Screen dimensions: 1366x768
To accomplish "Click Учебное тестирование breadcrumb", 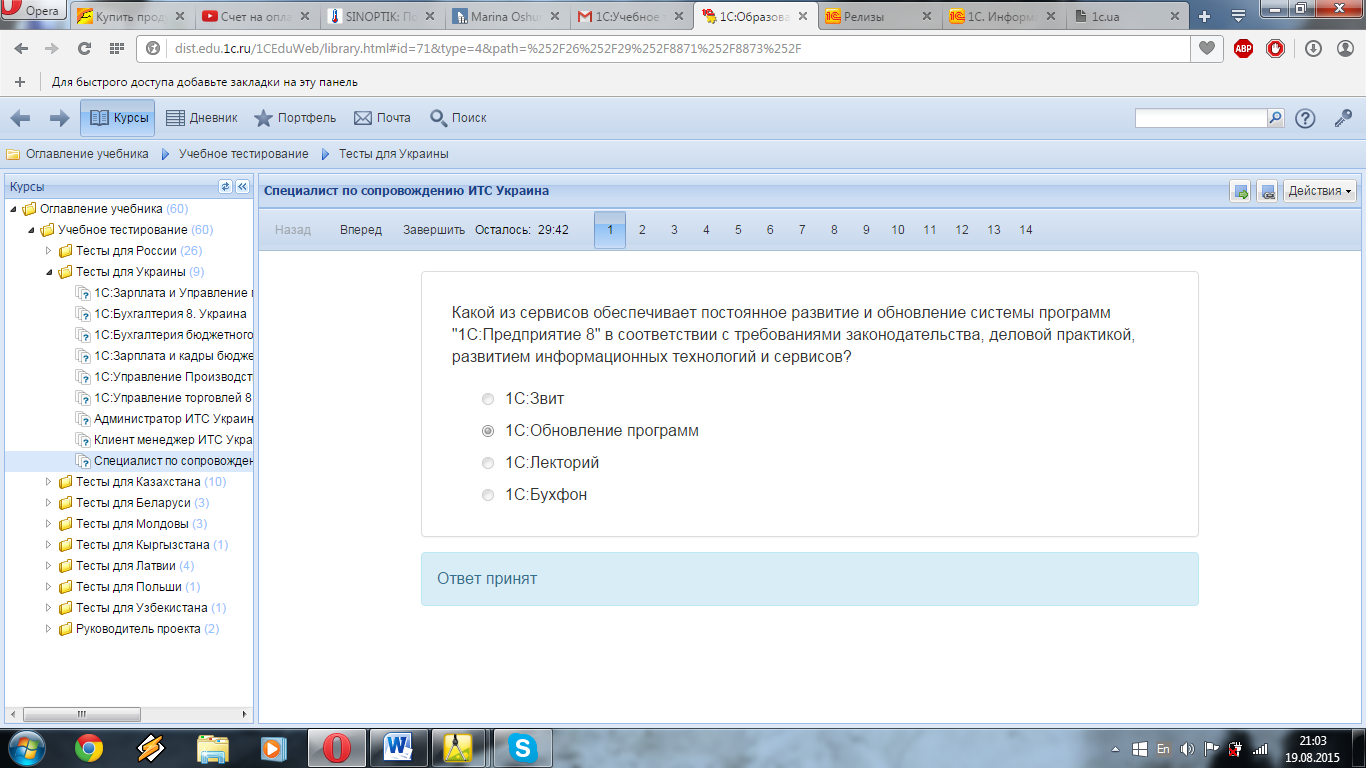I will pos(243,154).
